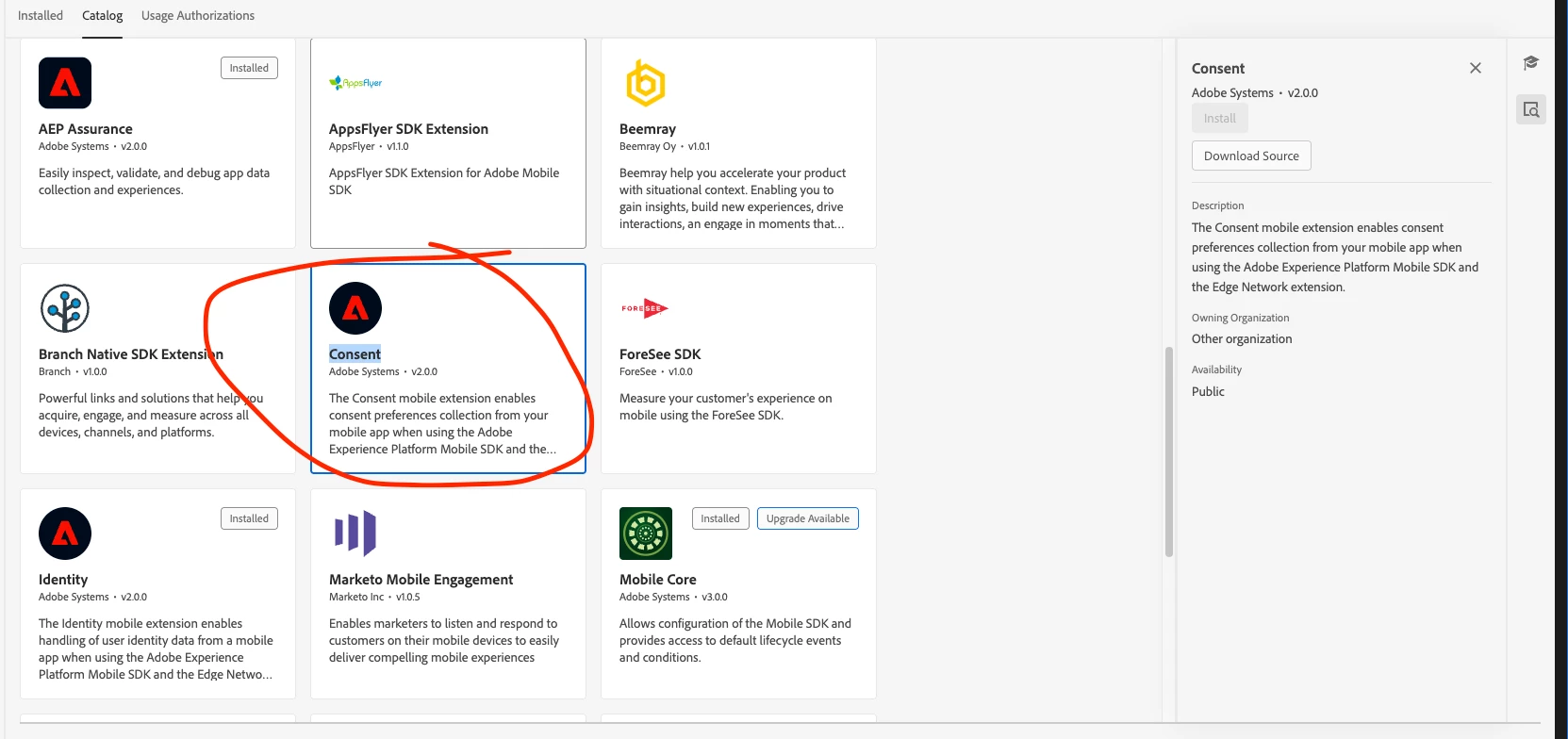The image size is (1568, 739).
Task: Click the Consent description text in panel
Action: [1335, 257]
